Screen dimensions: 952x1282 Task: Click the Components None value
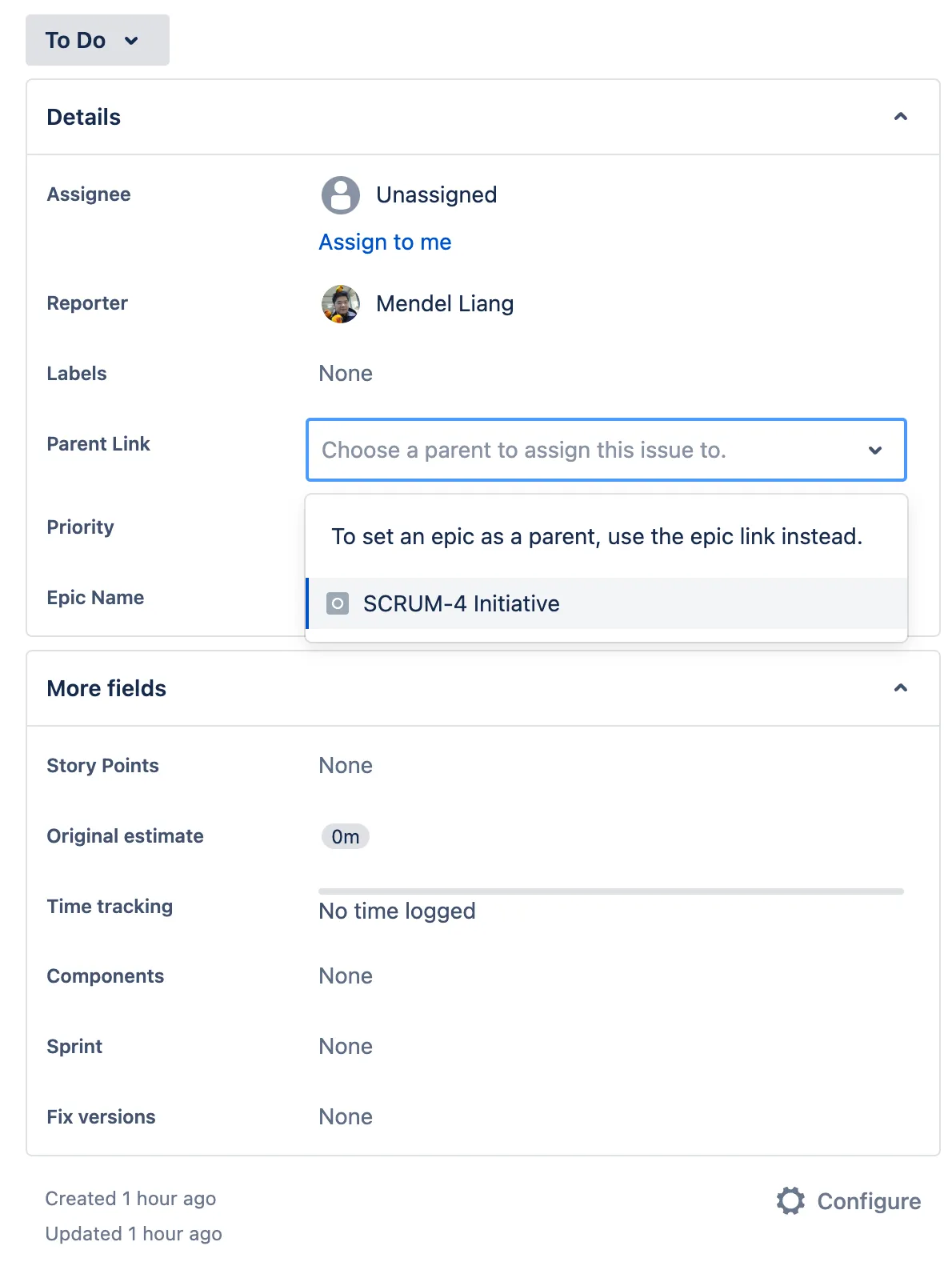coord(346,976)
